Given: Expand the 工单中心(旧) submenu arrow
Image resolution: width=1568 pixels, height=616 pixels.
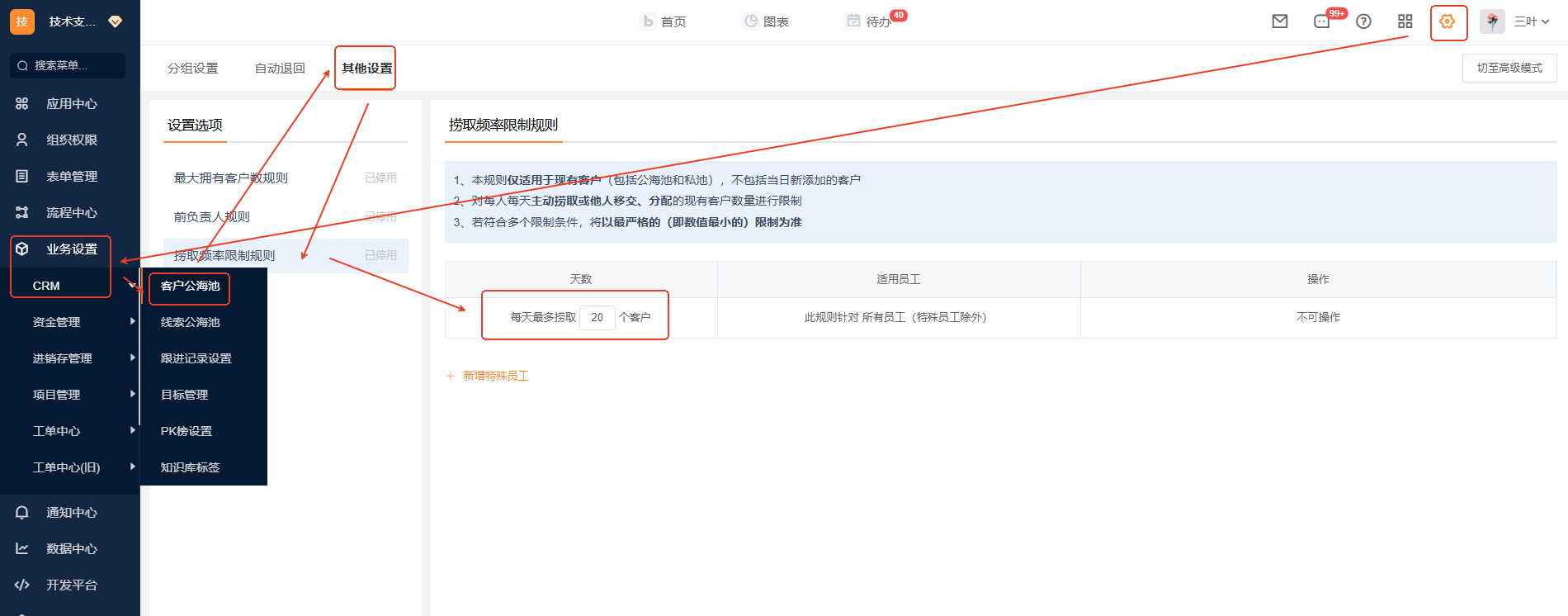Looking at the screenshot, I should (x=132, y=467).
